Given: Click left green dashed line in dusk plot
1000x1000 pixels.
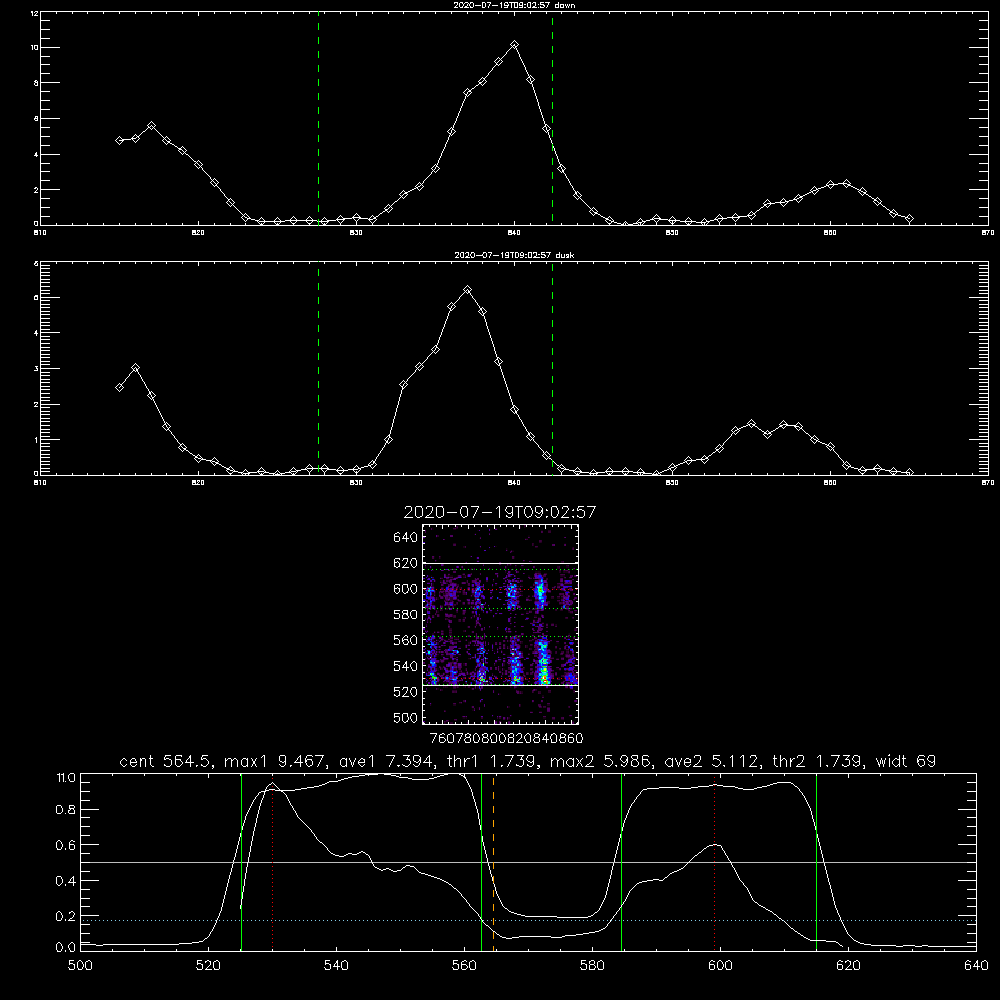Looking at the screenshot, I should pos(318,369).
